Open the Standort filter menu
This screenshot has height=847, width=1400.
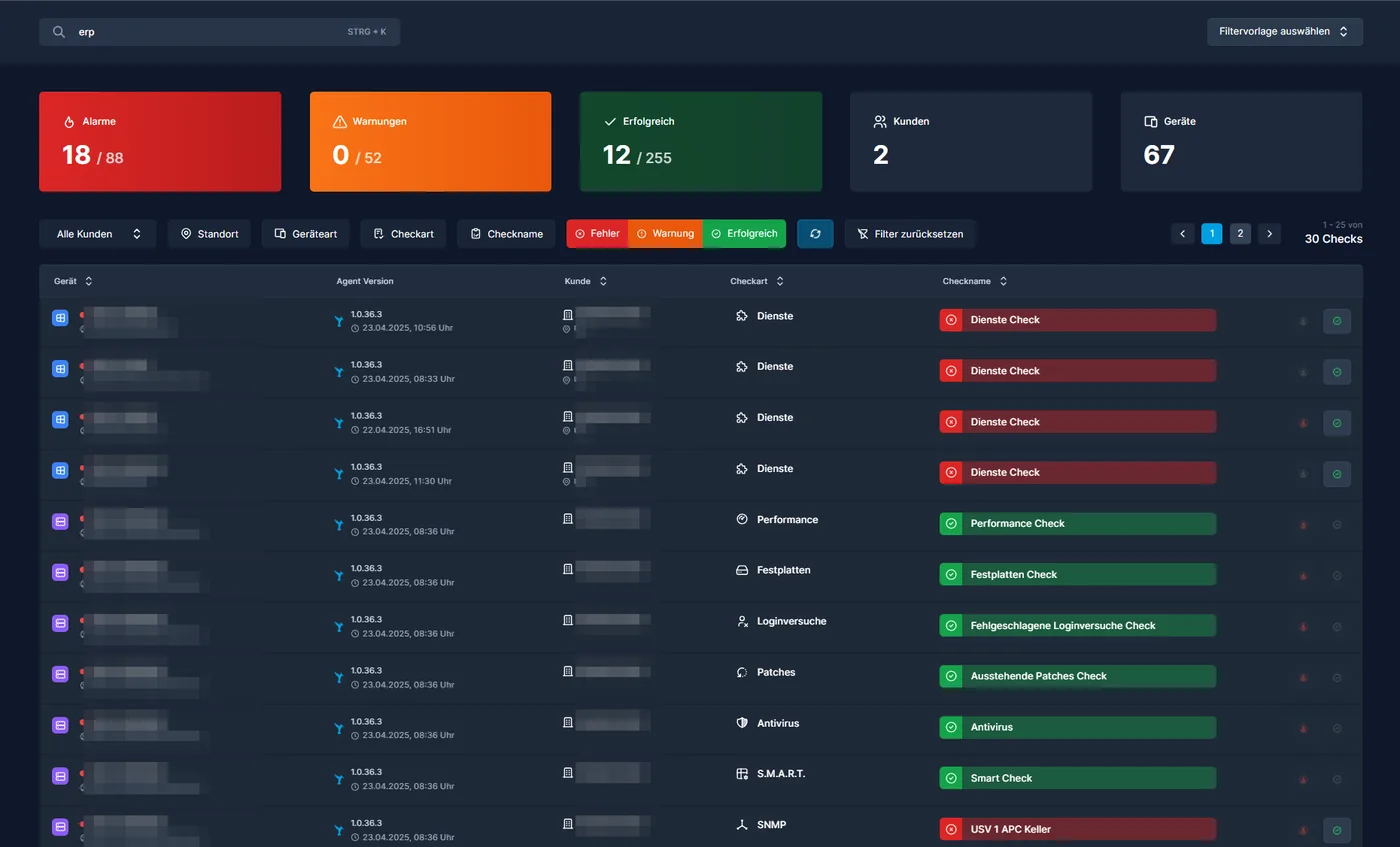(209, 234)
